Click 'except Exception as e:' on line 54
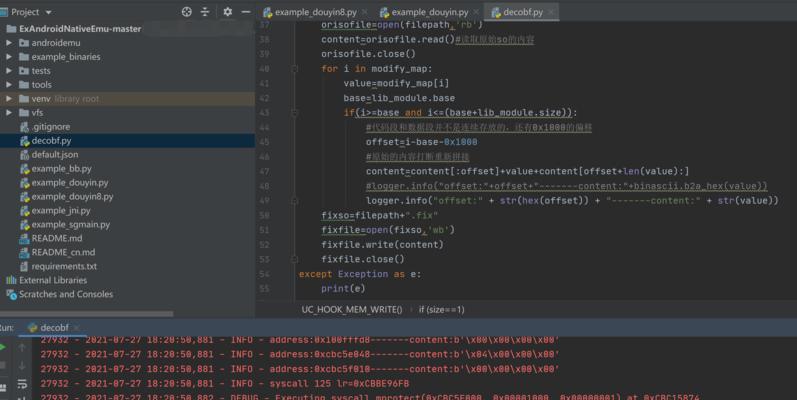797x400 pixels. point(360,274)
